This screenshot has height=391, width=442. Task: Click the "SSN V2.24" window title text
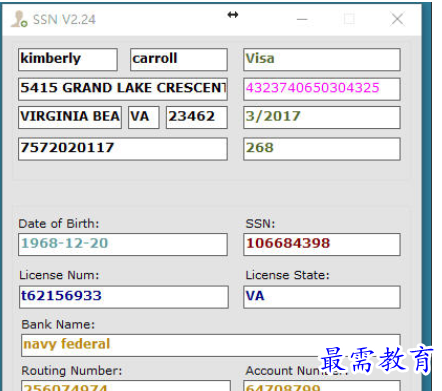[64, 20]
